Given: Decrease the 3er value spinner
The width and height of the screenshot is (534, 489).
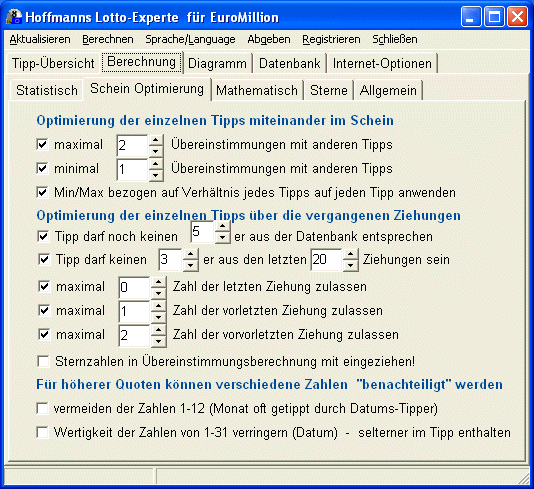Looking at the screenshot, I should (x=191, y=265).
